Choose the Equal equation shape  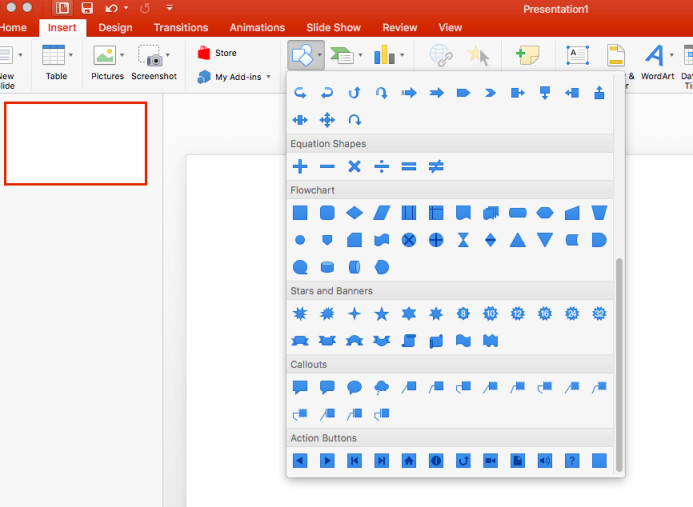coord(409,167)
